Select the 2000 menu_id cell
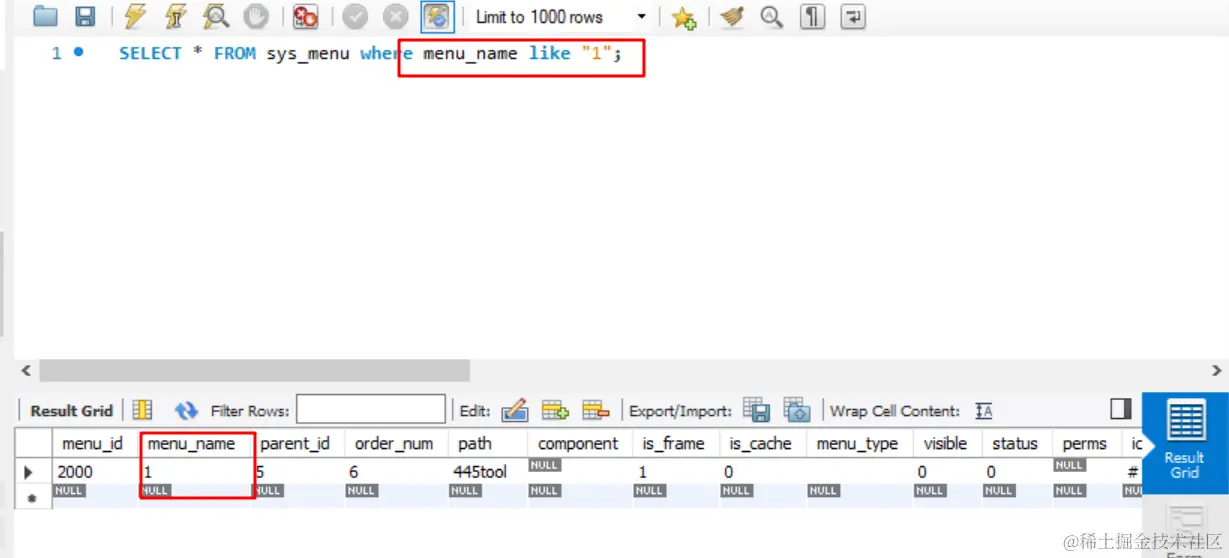Viewport: 1229px width, 558px height. 95,471
